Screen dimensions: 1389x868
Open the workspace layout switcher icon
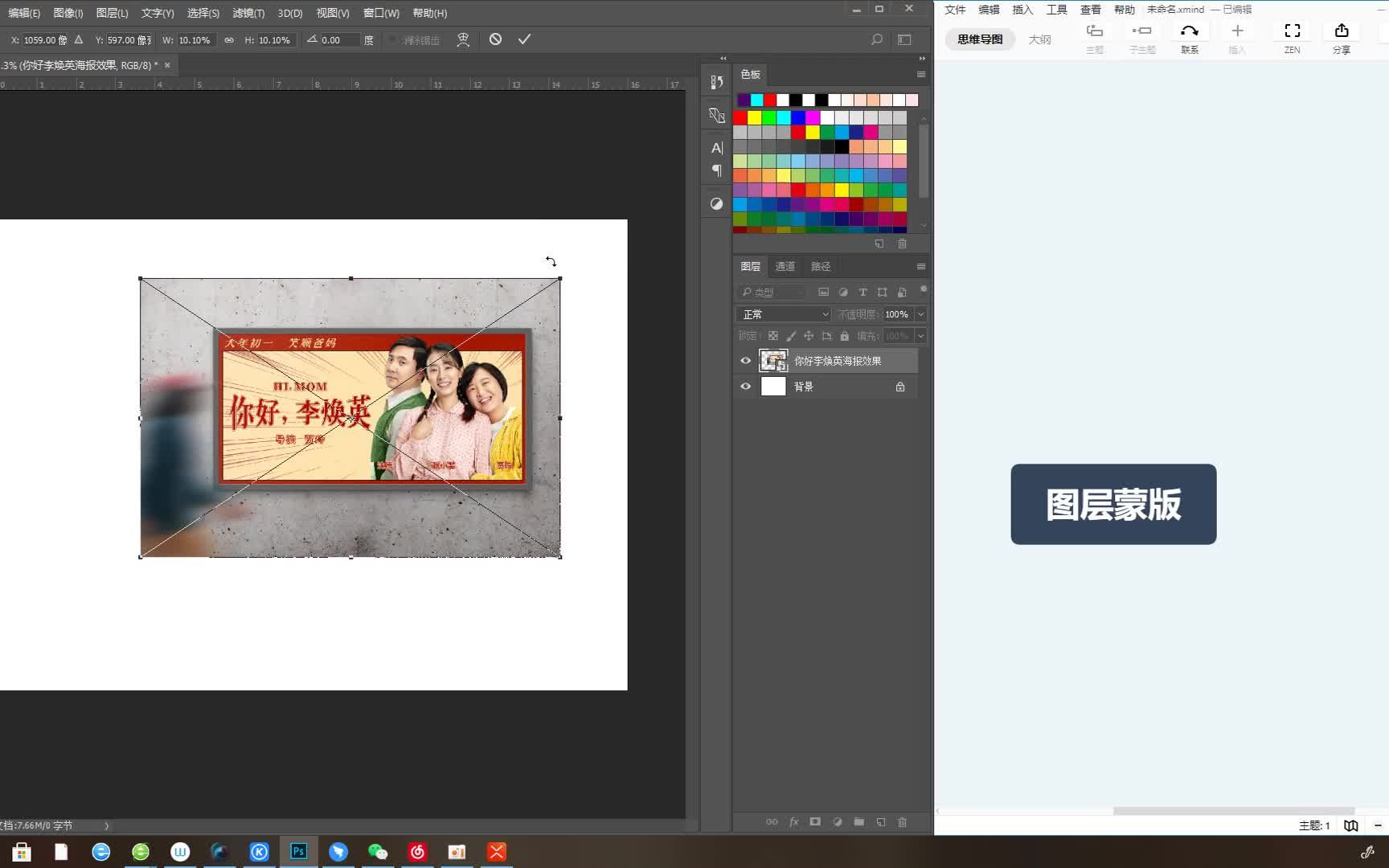tap(904, 39)
